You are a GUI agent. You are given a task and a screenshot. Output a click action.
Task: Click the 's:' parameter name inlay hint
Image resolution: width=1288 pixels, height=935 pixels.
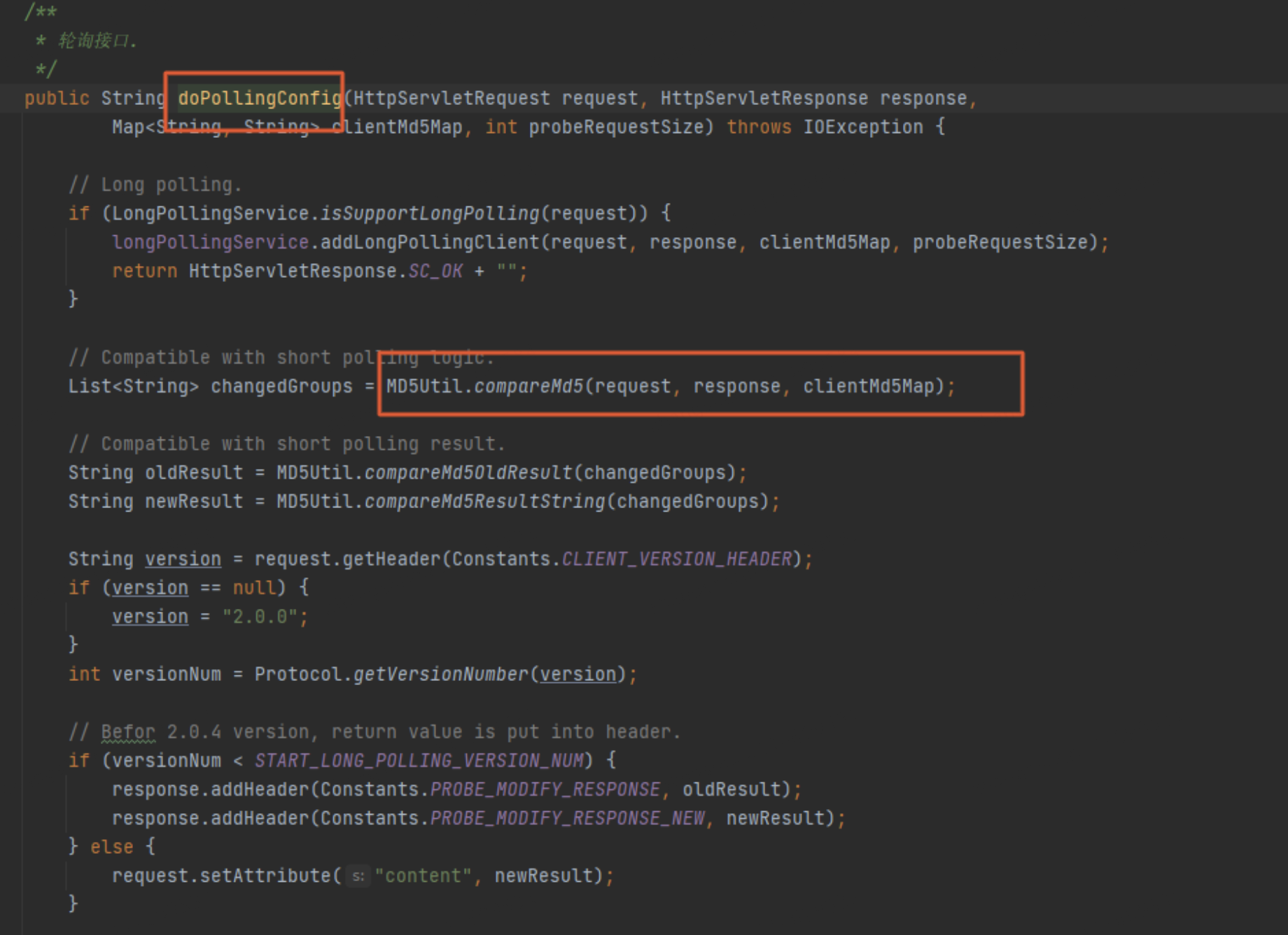pyautogui.click(x=358, y=876)
